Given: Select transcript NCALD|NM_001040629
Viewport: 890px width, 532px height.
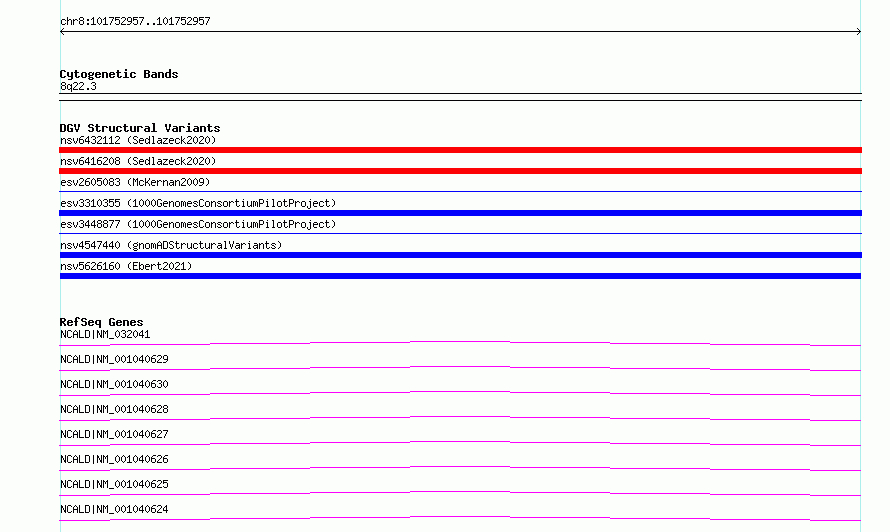Looking at the screenshot, I should click(x=114, y=359).
